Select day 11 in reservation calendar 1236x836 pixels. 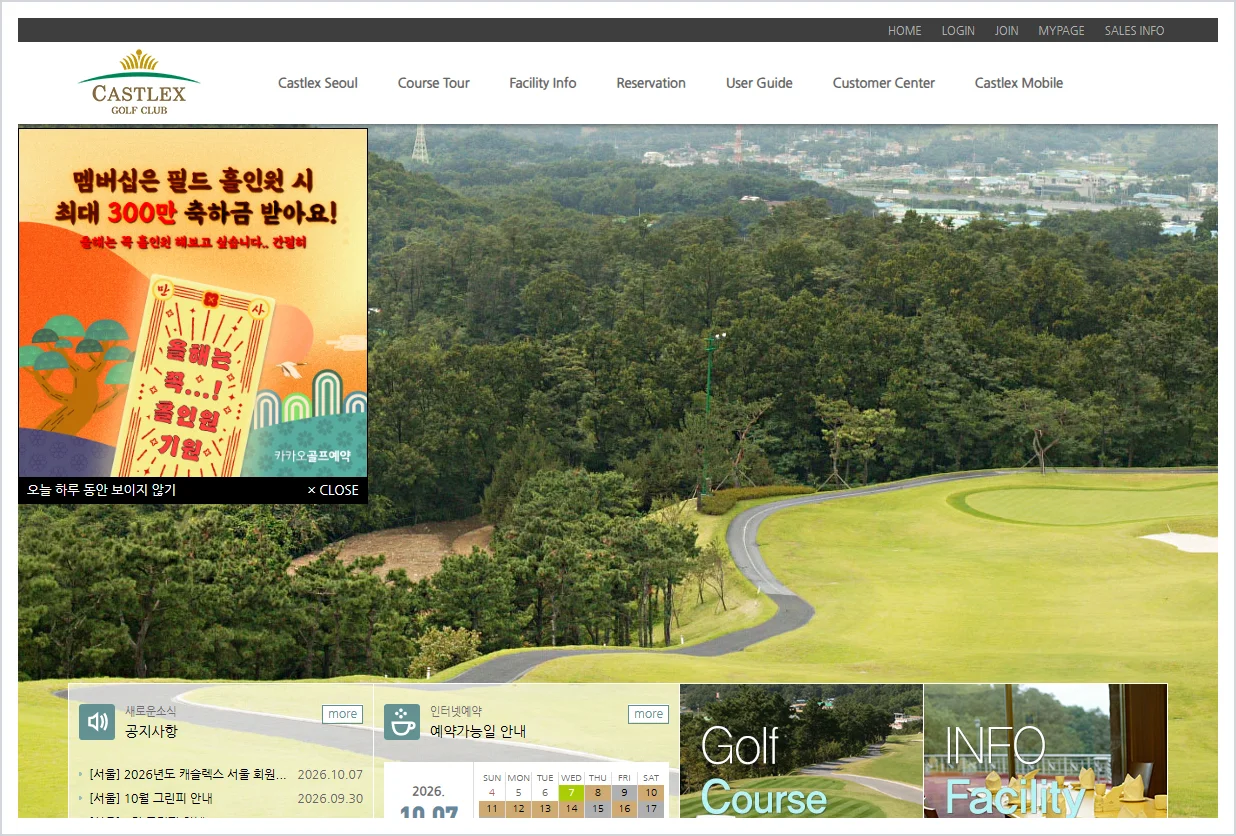tap(492, 809)
